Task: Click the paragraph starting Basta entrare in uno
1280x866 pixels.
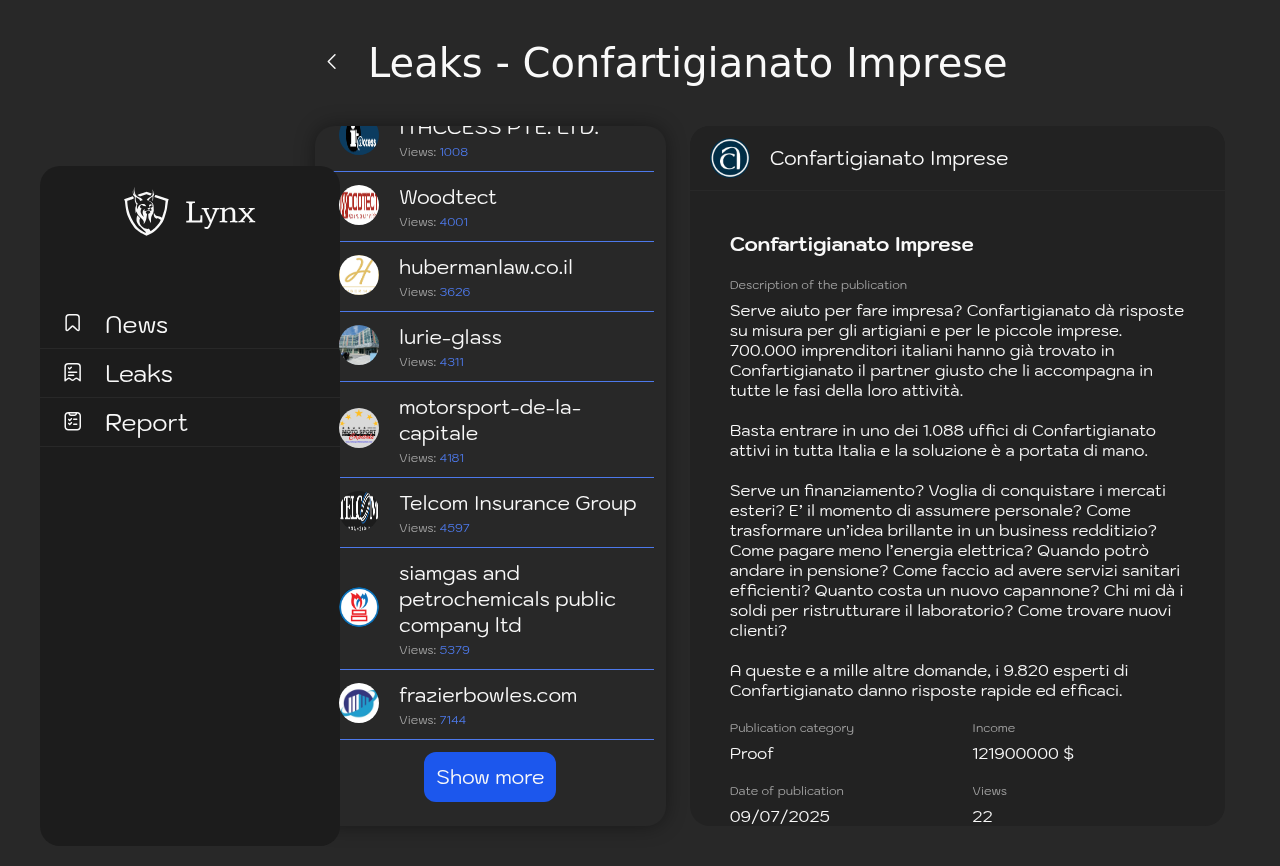Action: [x=943, y=440]
